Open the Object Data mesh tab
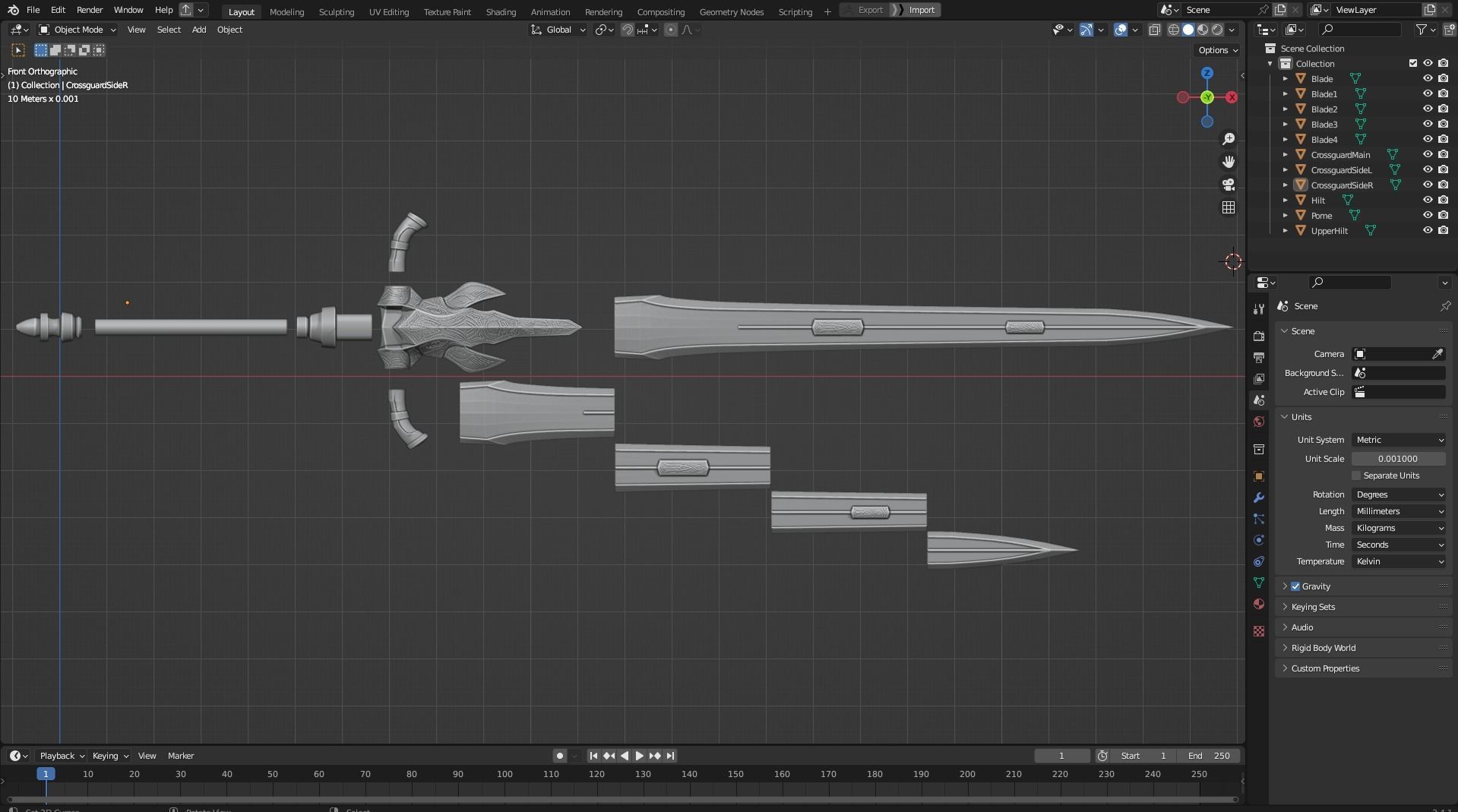The width and height of the screenshot is (1458, 812). (1259, 583)
